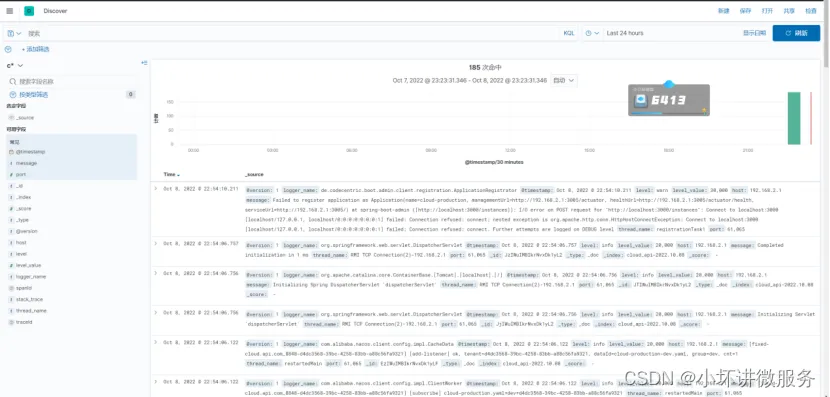Screen dimensions: 830x397
Task: Click the _type field type icon
Action: 11,220
